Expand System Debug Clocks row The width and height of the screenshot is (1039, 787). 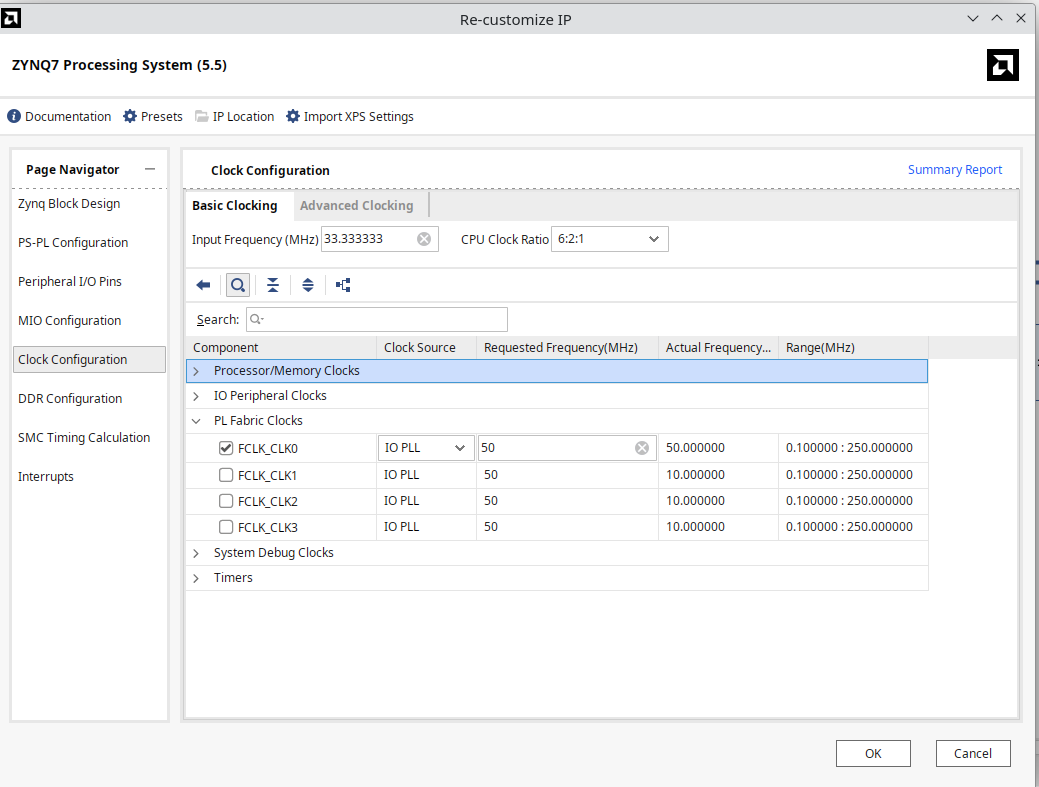[196, 553]
